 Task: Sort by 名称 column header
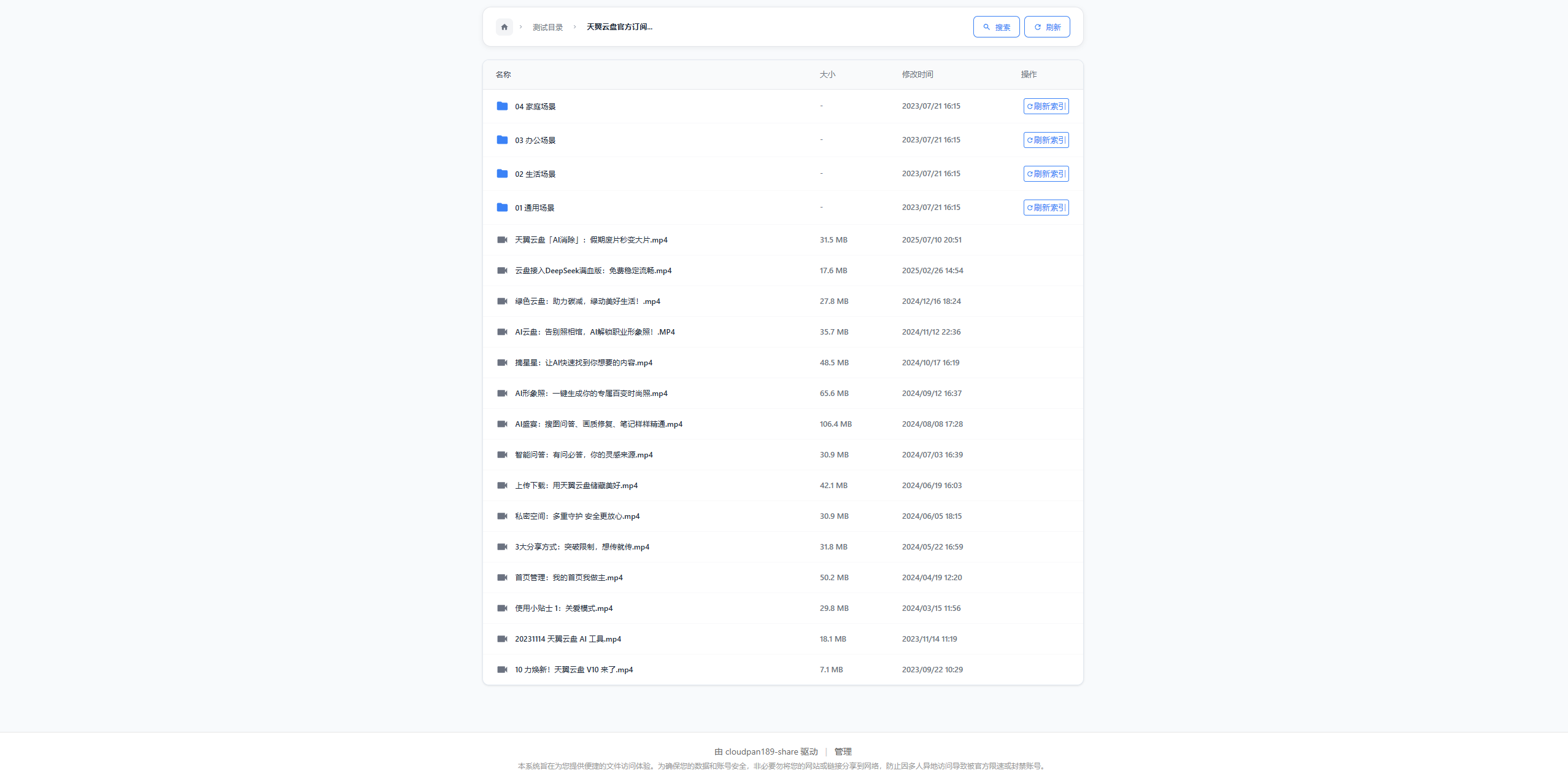tap(503, 74)
